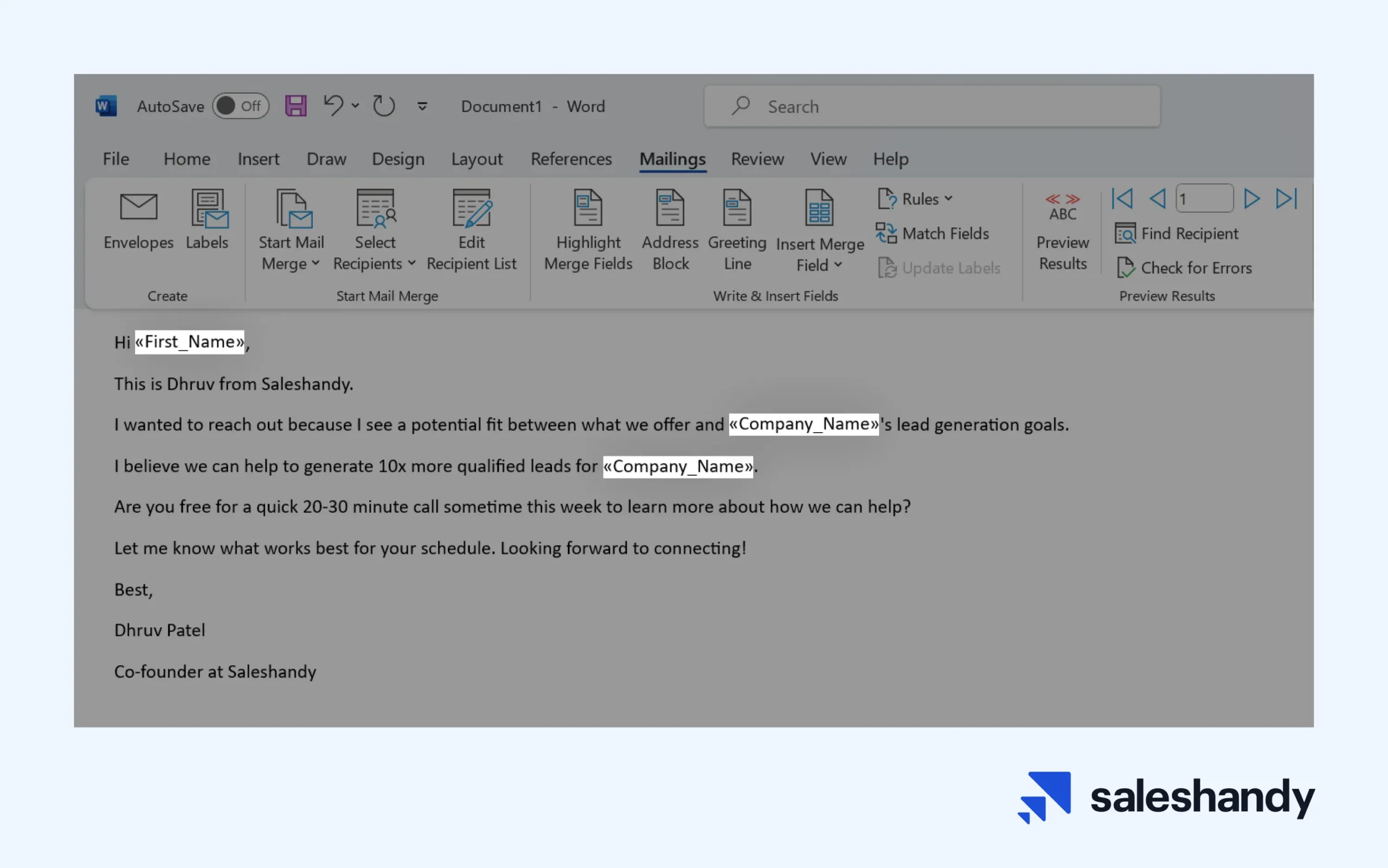Switch to the References tab

pyautogui.click(x=571, y=159)
